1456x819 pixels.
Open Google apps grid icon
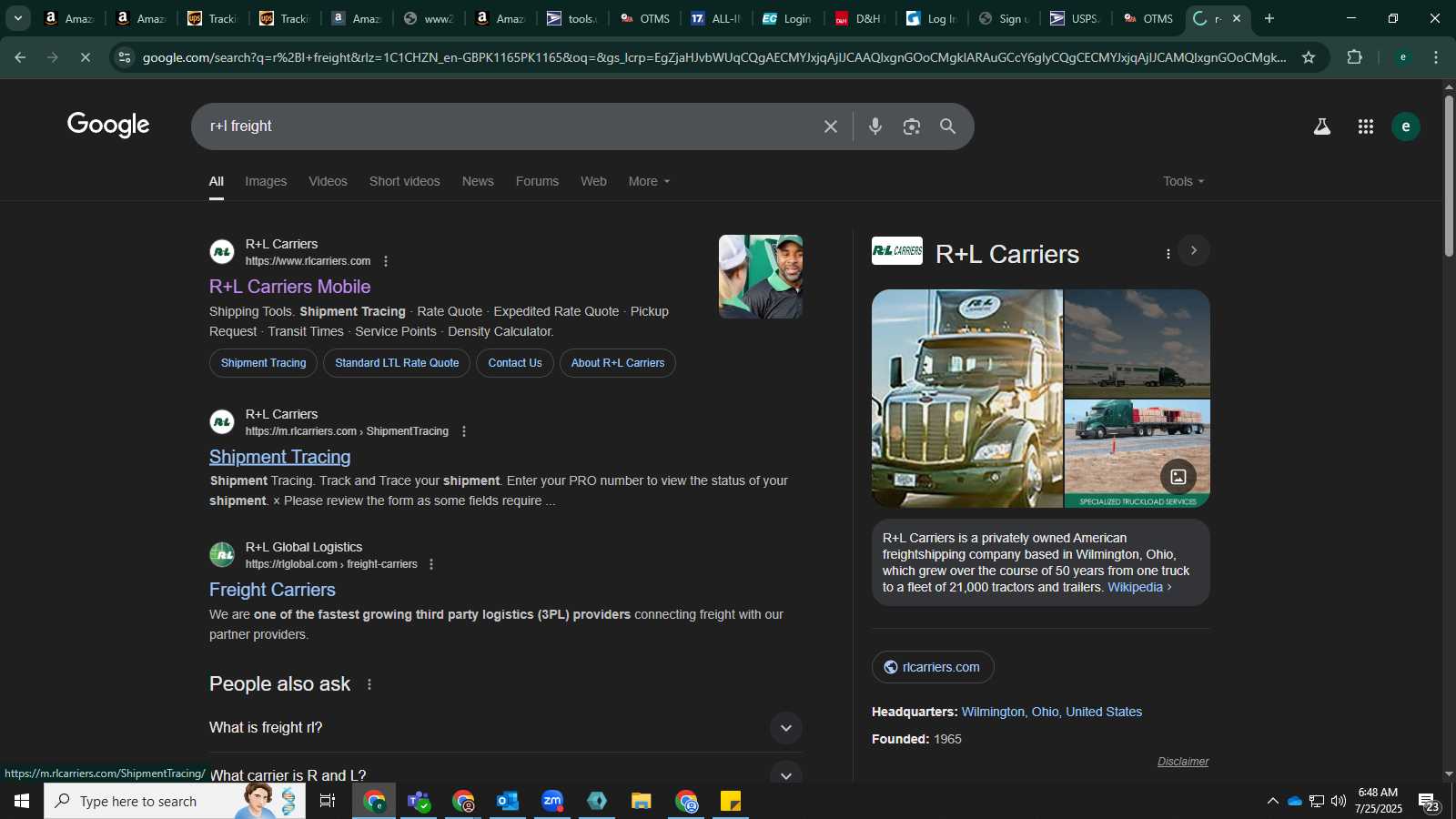[1366, 126]
